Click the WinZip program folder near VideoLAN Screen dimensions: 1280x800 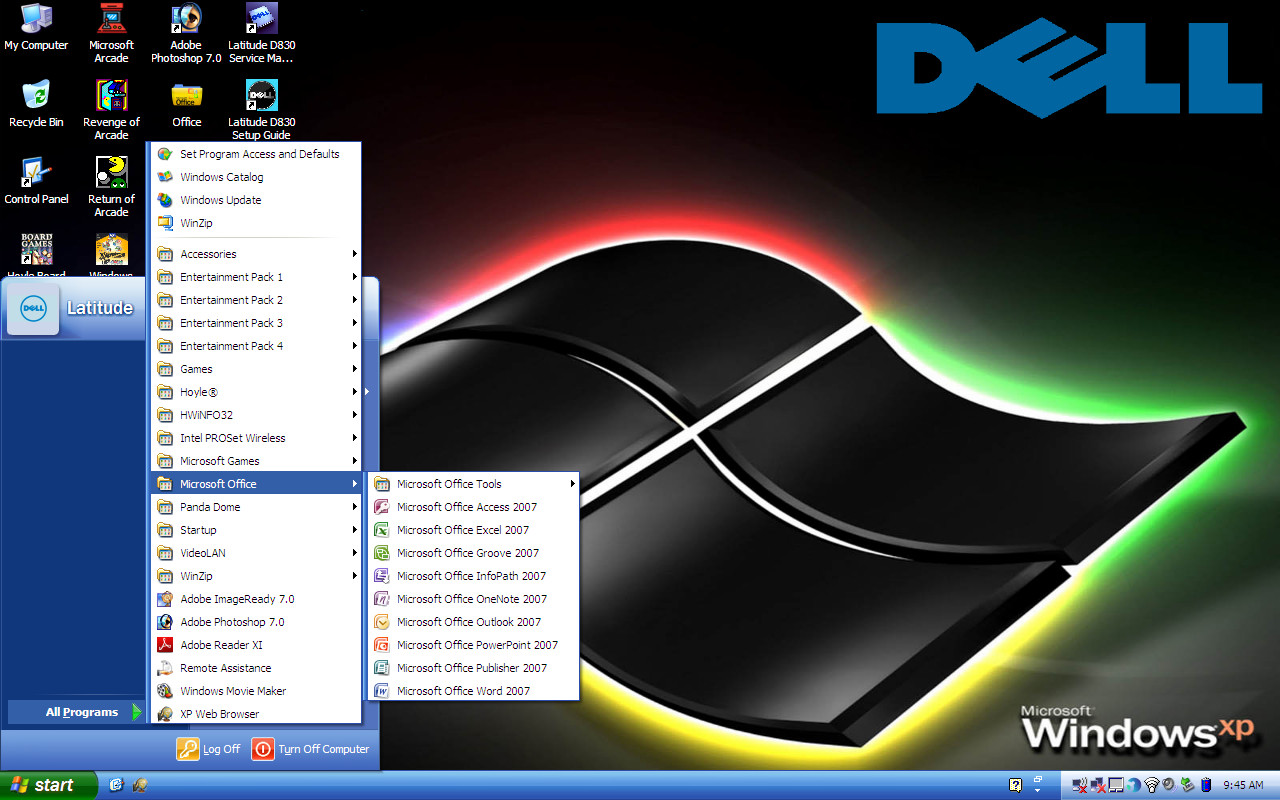point(256,576)
